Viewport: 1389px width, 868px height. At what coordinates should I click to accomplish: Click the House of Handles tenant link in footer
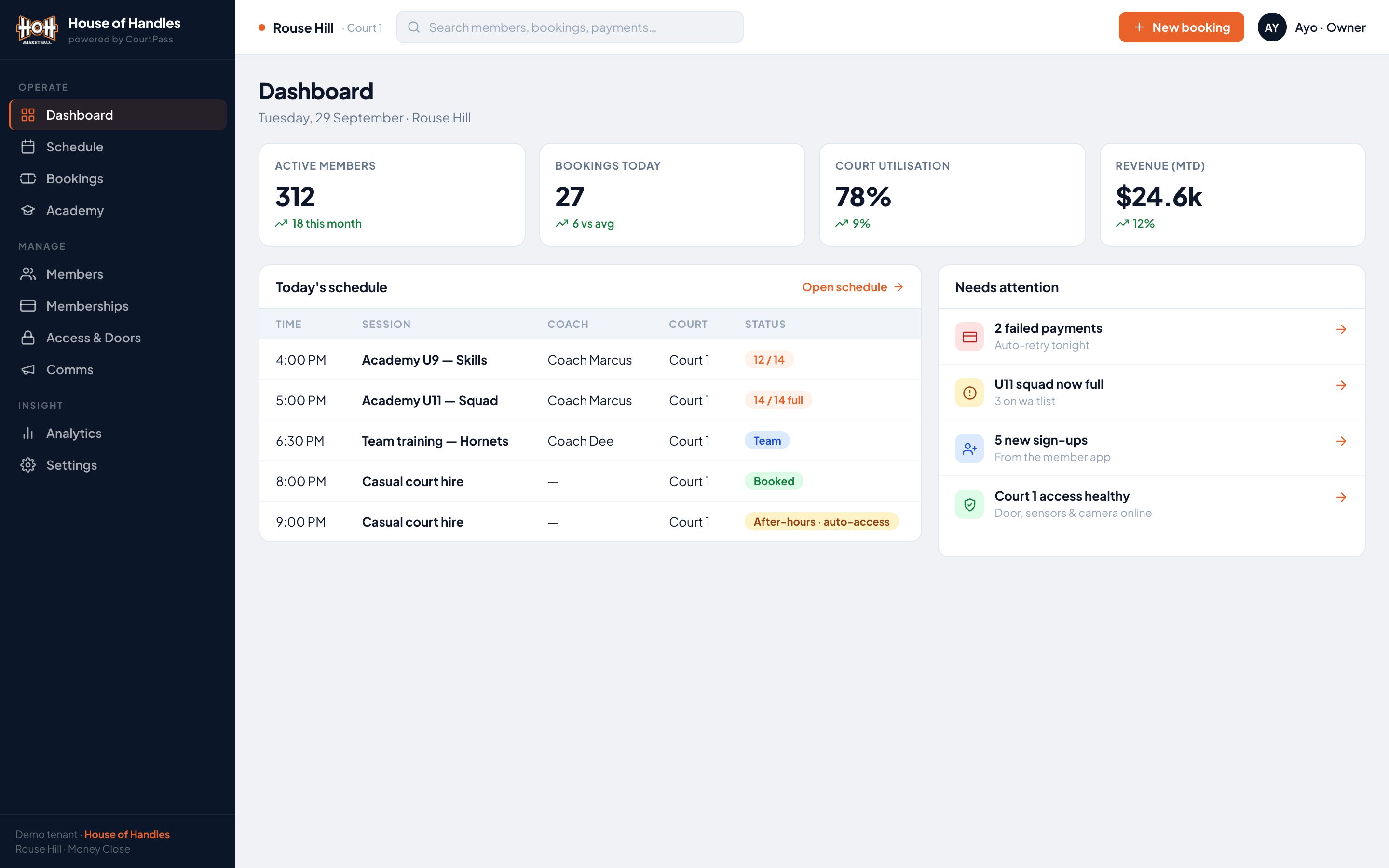point(127,834)
